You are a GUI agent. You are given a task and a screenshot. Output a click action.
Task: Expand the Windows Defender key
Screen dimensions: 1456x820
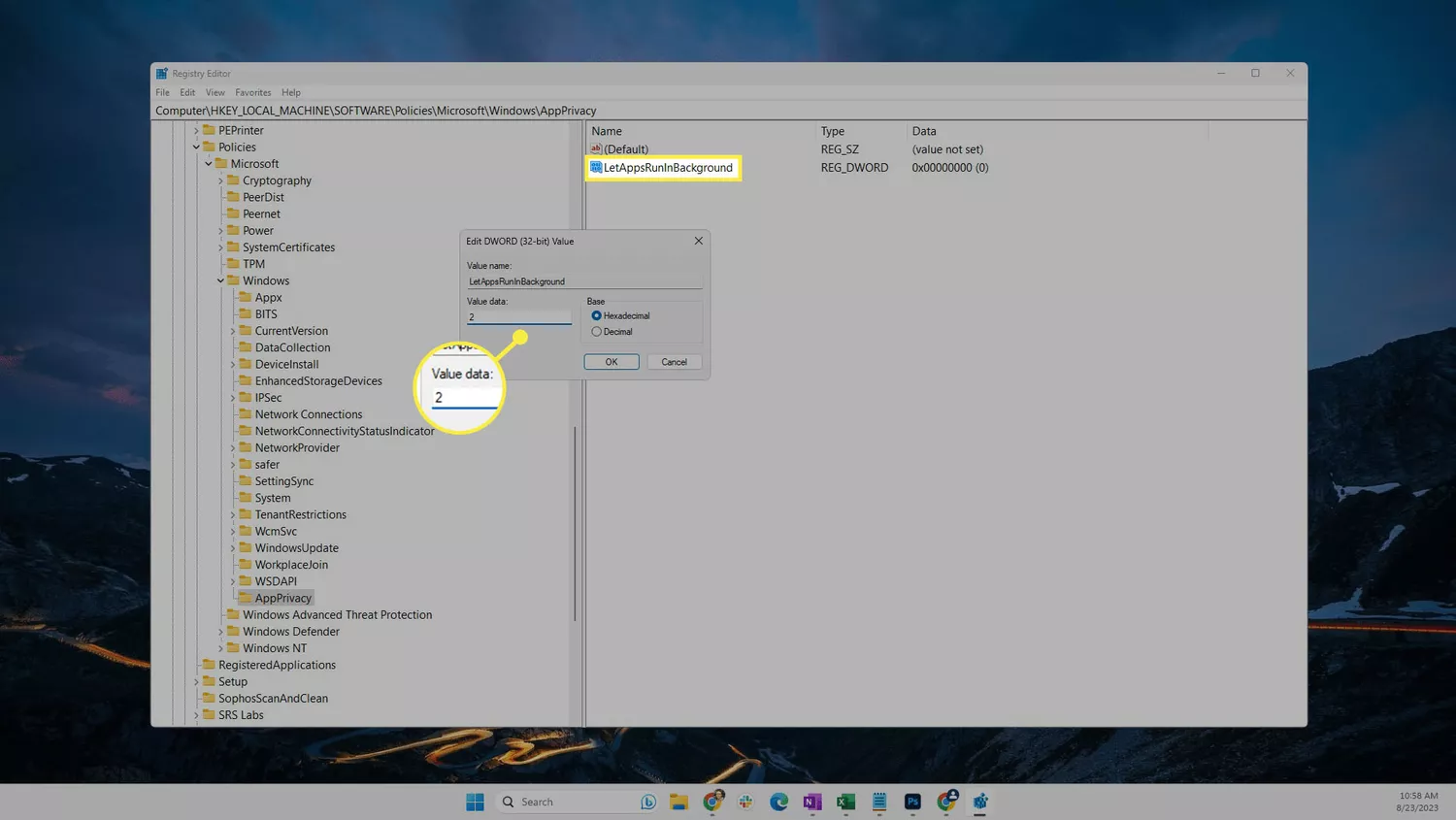point(220,632)
